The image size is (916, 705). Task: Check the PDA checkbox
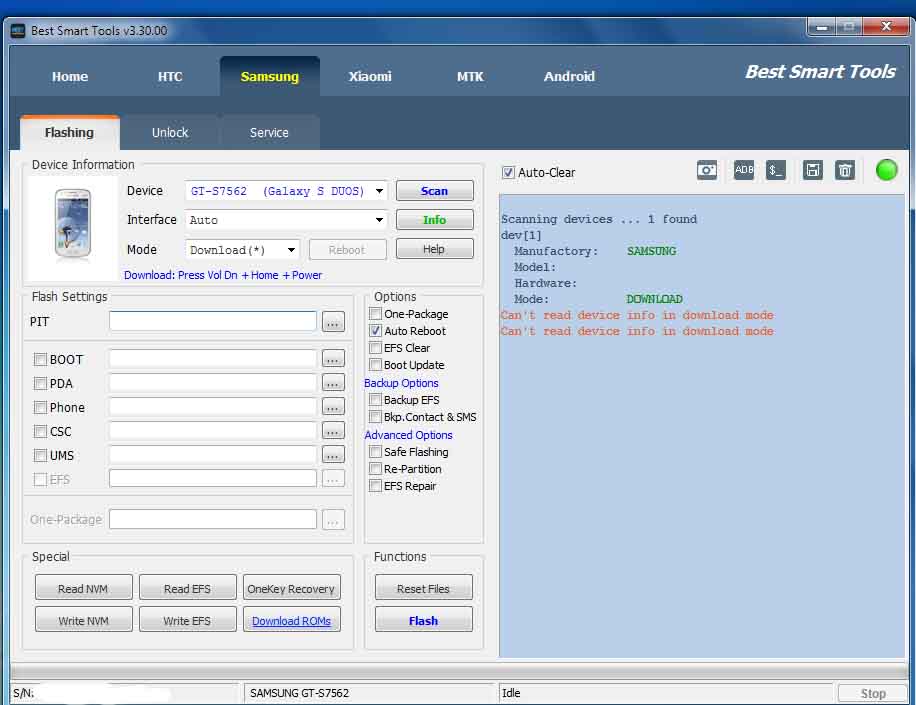click(40, 383)
